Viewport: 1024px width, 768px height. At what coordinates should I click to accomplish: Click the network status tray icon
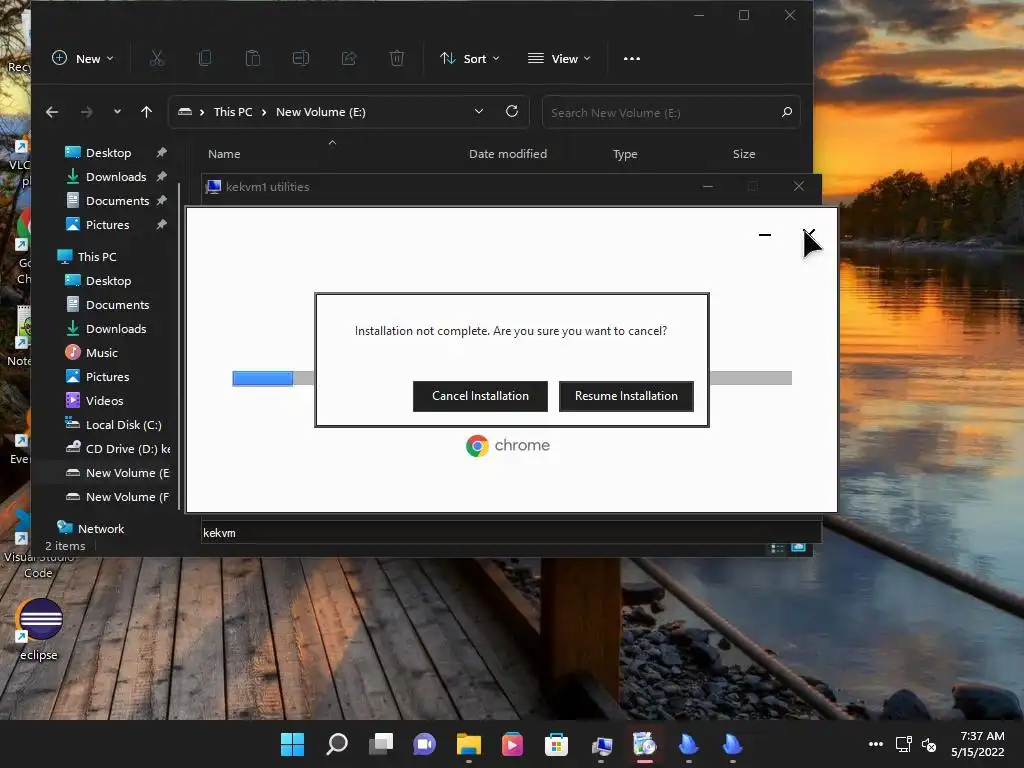pyautogui.click(x=904, y=744)
